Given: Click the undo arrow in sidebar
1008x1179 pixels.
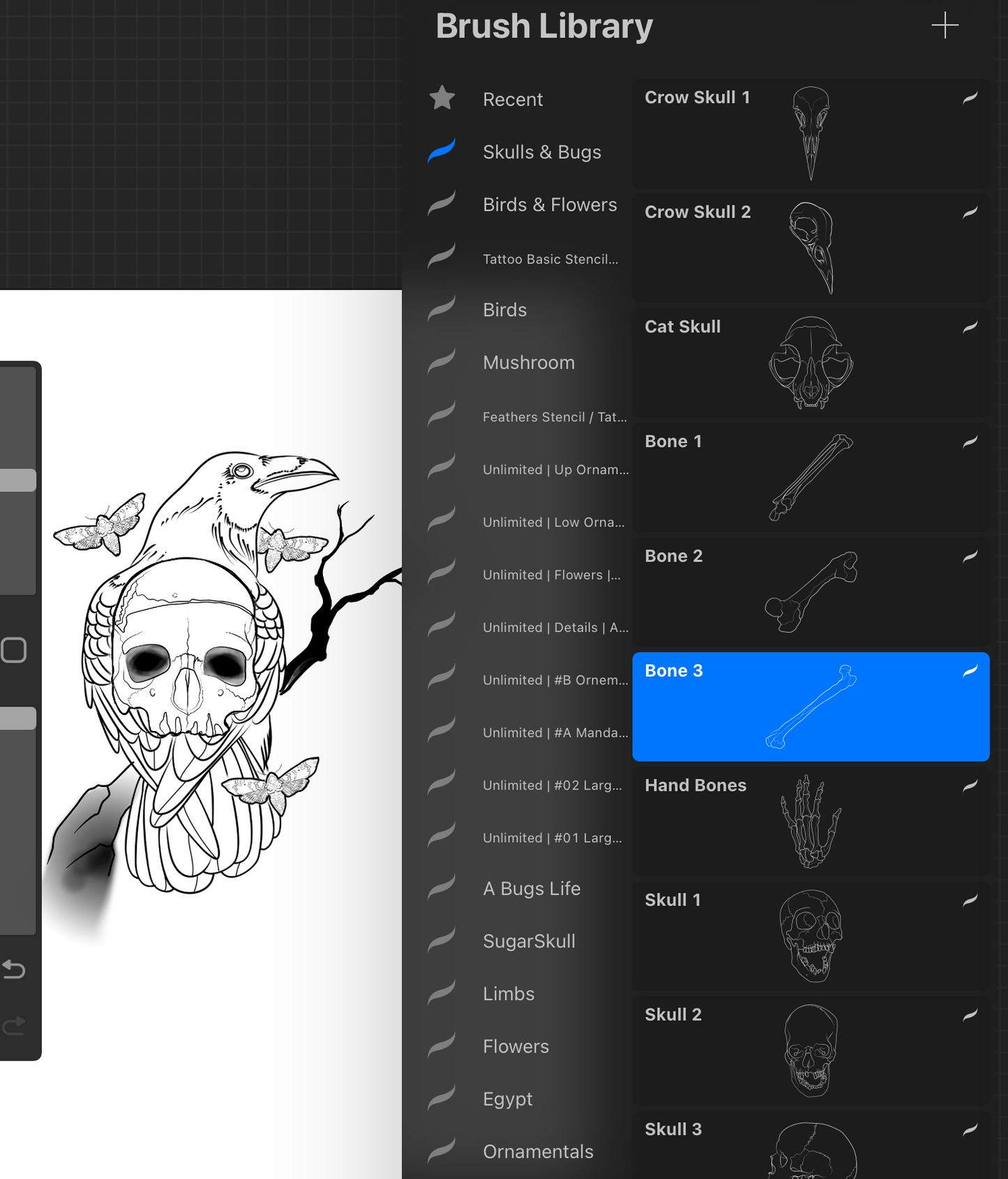Looking at the screenshot, I should [14, 969].
